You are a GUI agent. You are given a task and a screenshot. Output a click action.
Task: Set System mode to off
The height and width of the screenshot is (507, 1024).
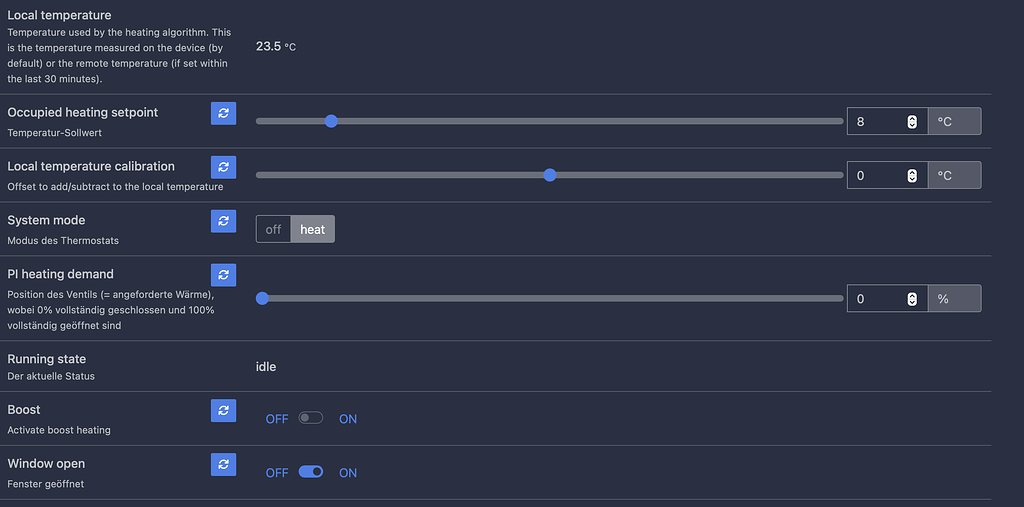click(273, 229)
